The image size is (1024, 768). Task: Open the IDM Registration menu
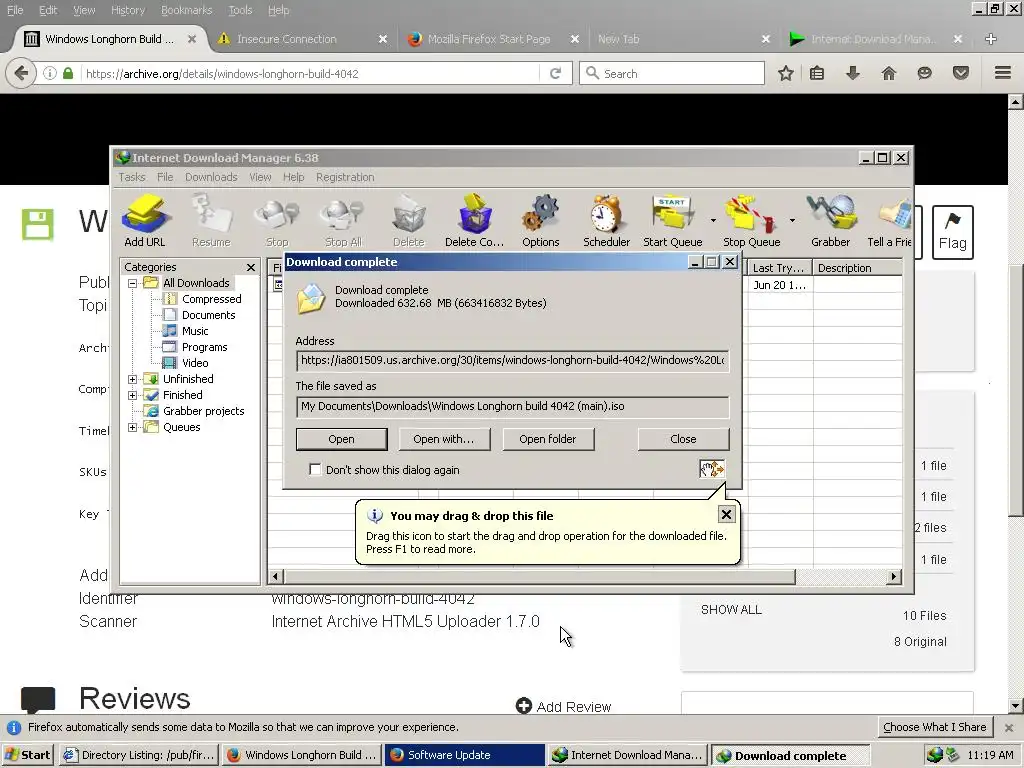click(x=345, y=177)
